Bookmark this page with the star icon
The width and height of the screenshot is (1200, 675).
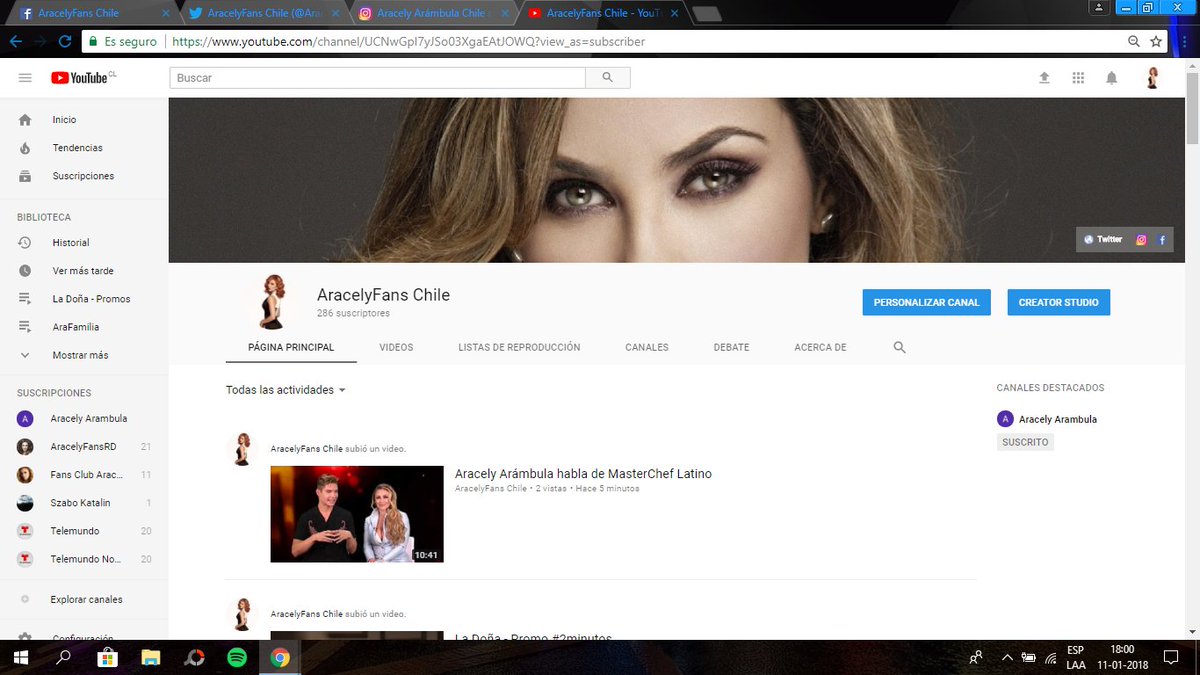click(x=1156, y=42)
